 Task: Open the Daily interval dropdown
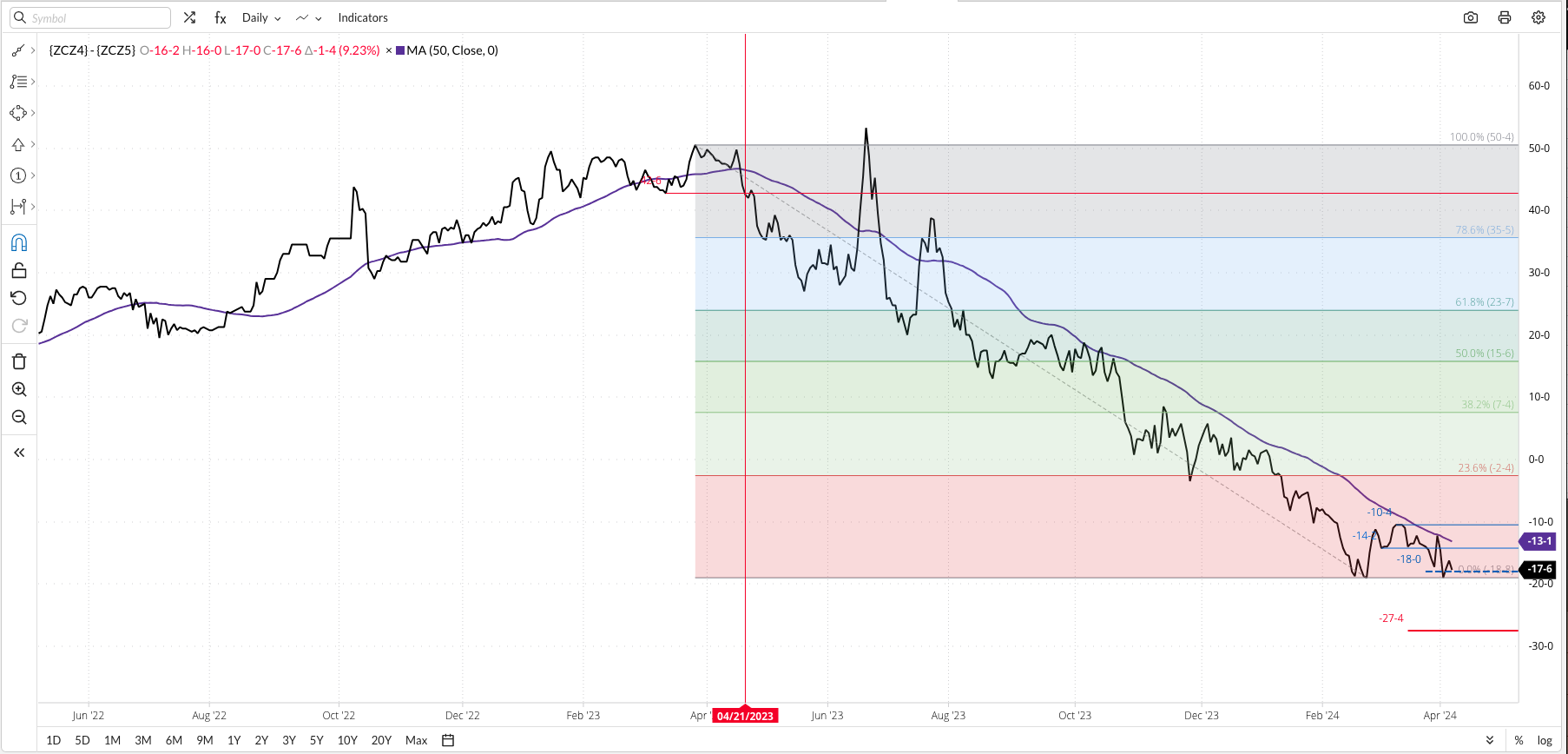pyautogui.click(x=260, y=17)
